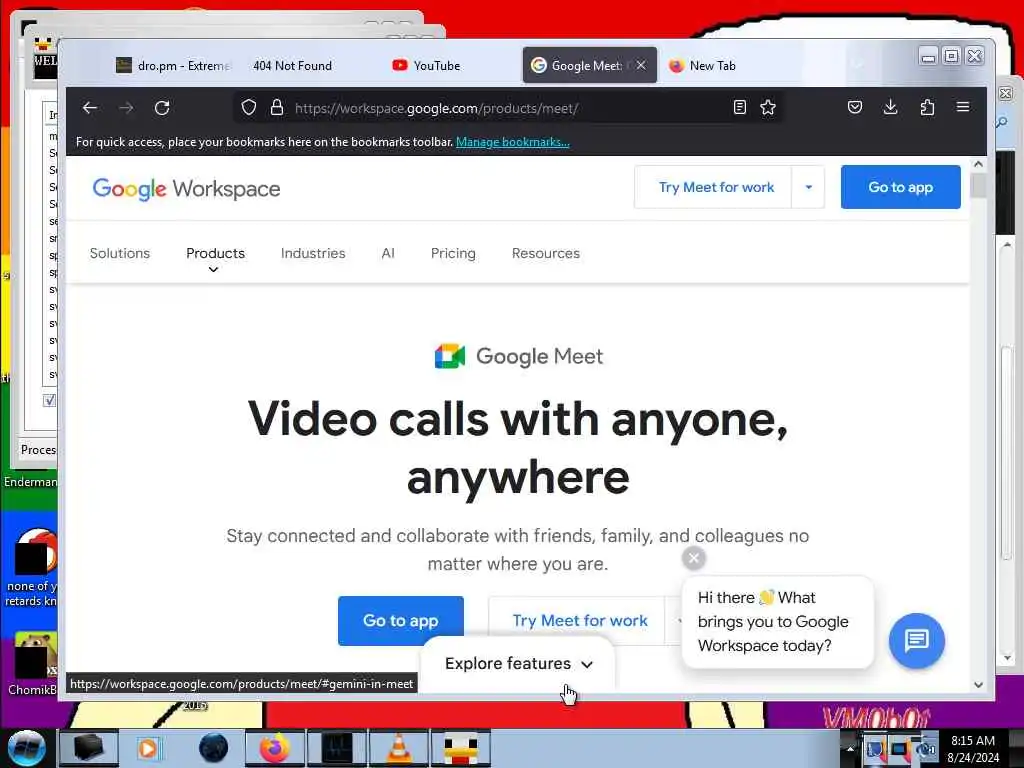Screen dimensions: 1024x768
Task: Open the Solutions nav menu
Action: [120, 253]
